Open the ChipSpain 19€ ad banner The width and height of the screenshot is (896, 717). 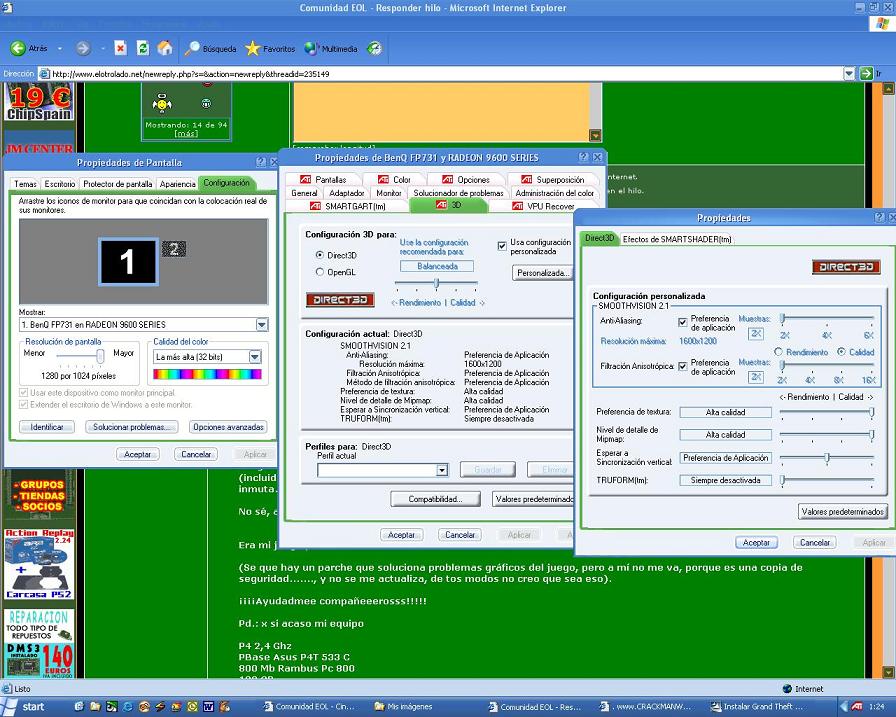(39, 102)
